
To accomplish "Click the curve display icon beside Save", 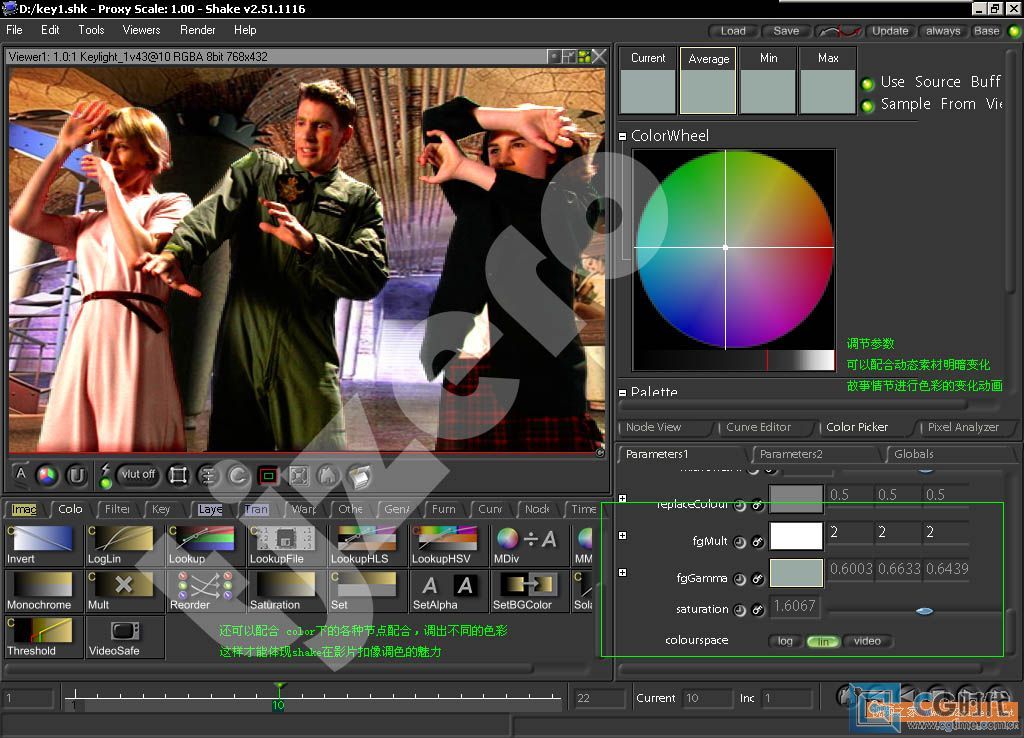I will 839,31.
